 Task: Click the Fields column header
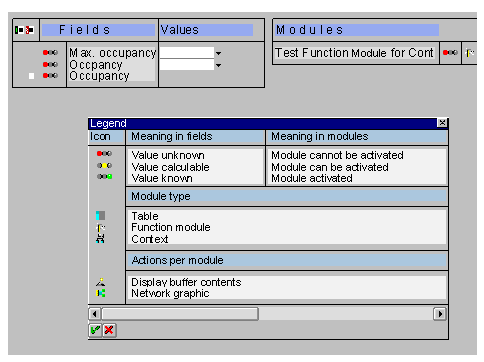(98, 30)
